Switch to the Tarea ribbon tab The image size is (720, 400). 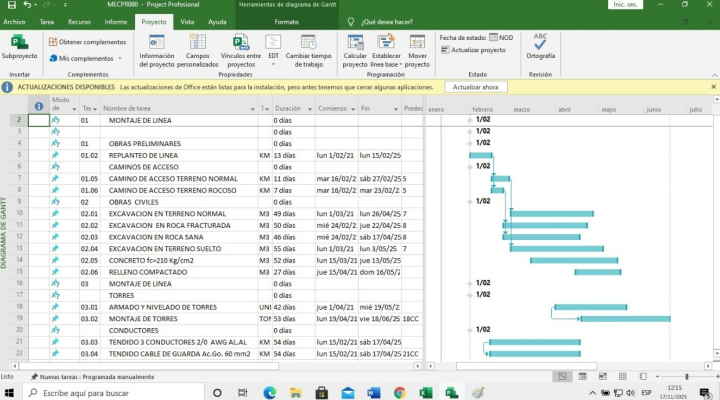click(47, 21)
